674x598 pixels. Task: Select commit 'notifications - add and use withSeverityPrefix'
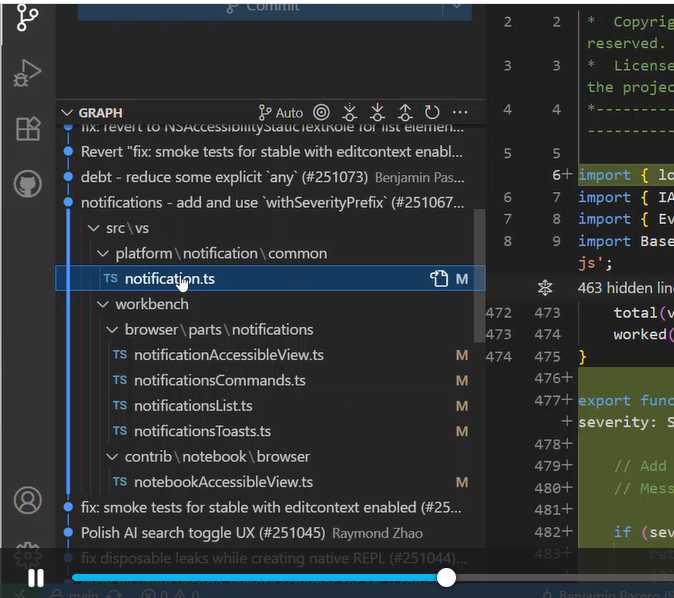(x=272, y=202)
